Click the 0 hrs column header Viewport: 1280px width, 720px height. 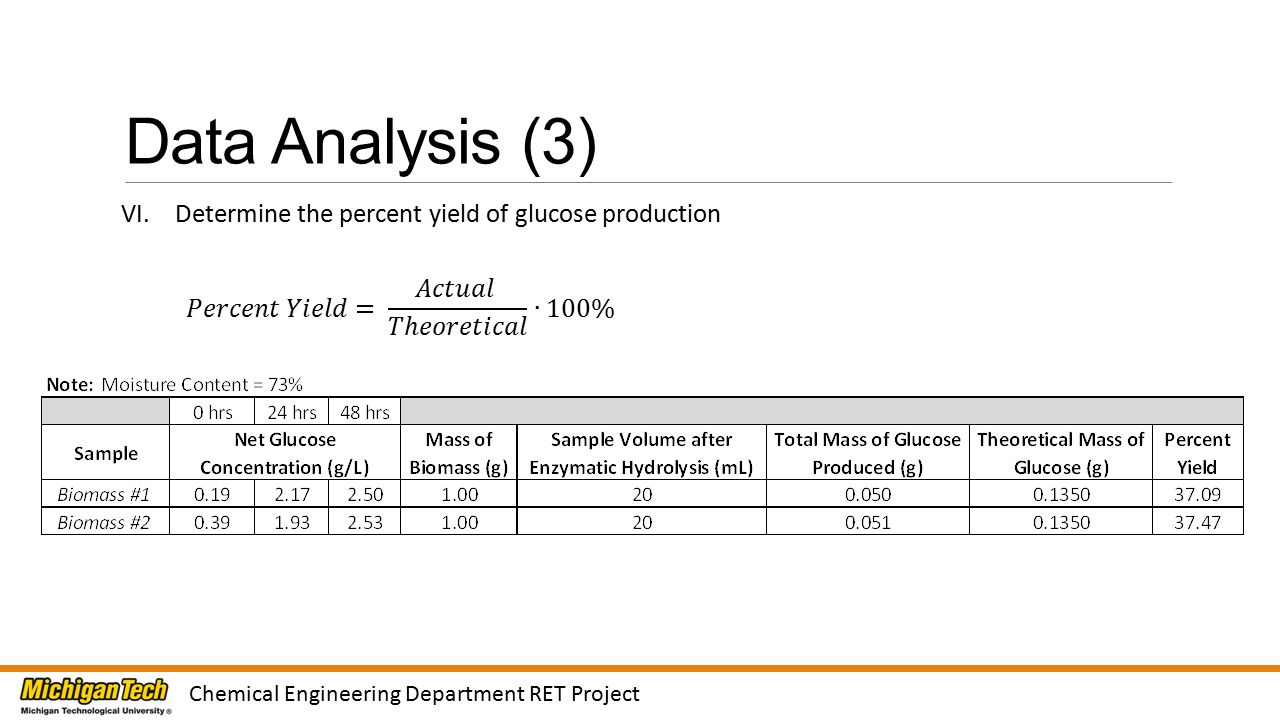pos(212,412)
